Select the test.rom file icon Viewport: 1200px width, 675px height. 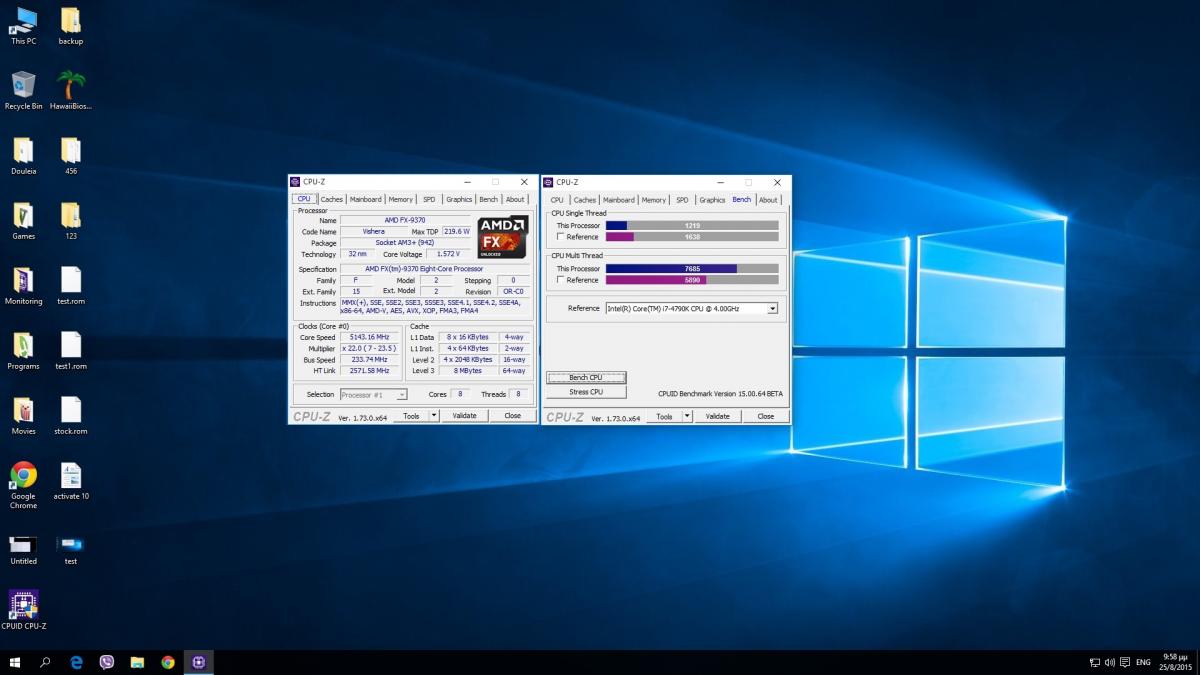pos(71,287)
